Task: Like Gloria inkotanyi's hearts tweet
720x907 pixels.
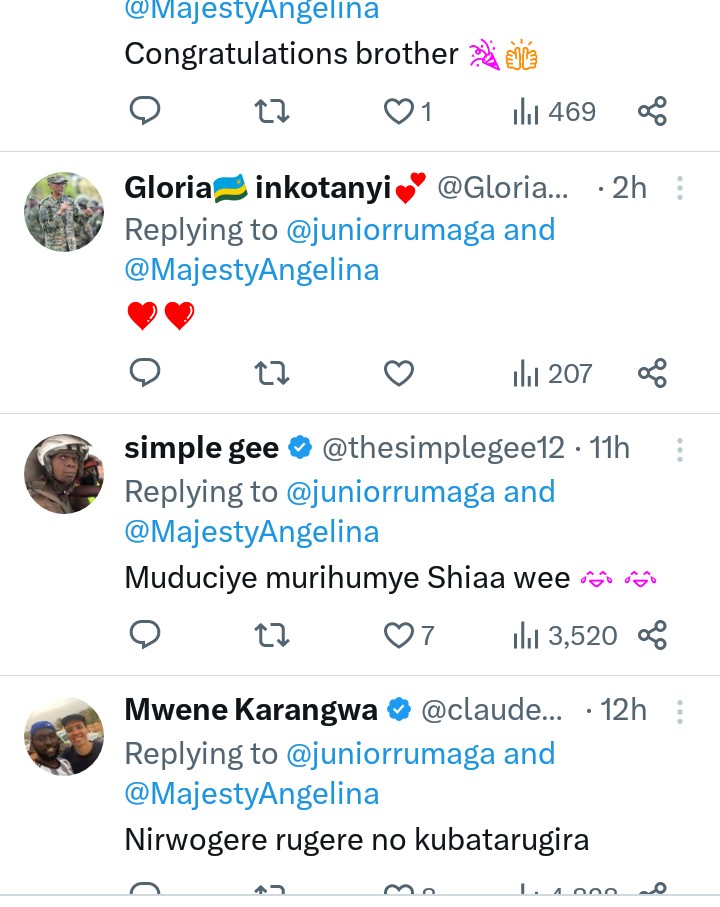Action: click(399, 373)
